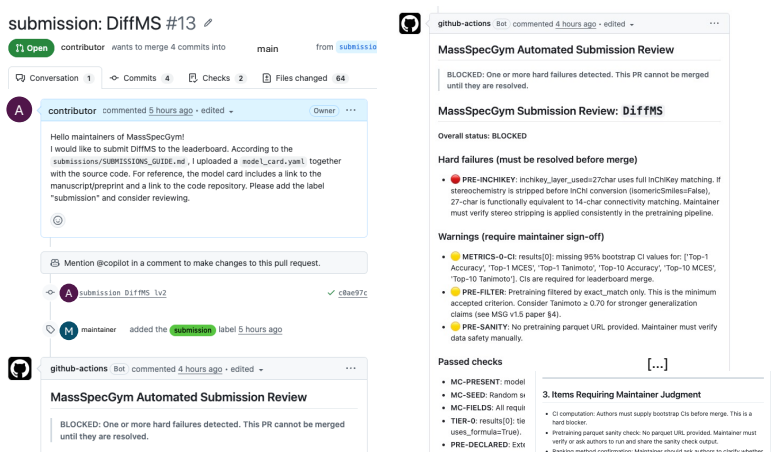Click 'Overall status: BLOCKED' text
The image size is (777, 458).
pos(482,136)
